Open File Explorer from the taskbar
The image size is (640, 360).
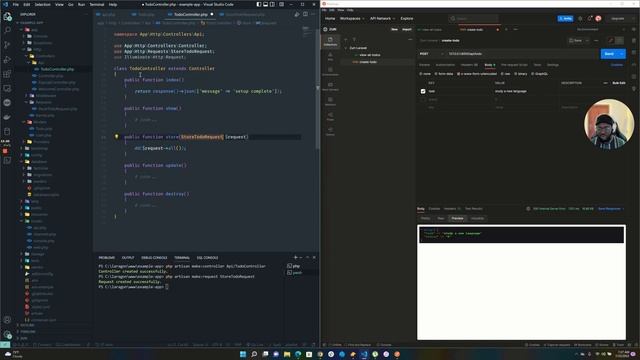[287, 354]
